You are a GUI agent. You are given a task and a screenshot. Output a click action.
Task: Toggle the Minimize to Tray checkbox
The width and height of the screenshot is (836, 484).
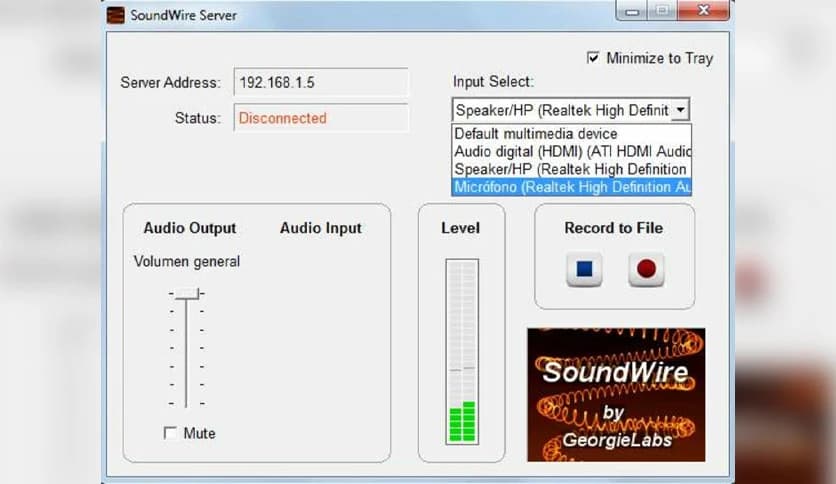click(593, 58)
